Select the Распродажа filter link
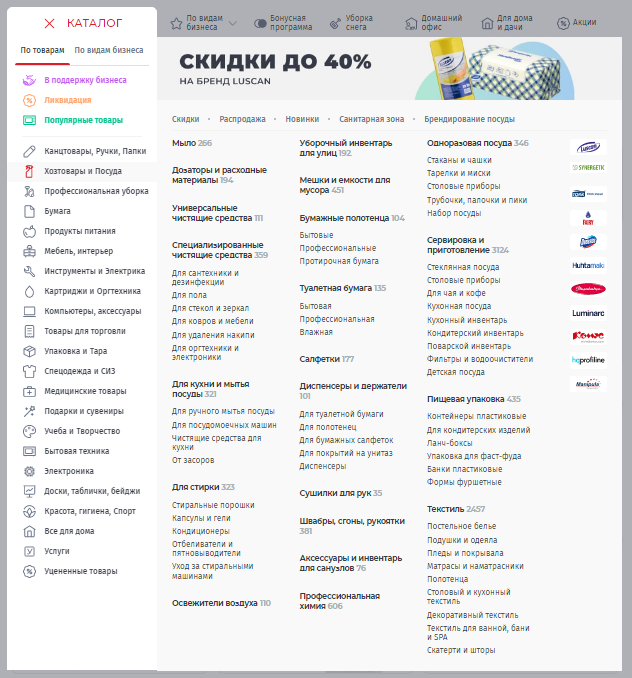Image resolution: width=632 pixels, height=678 pixels. (x=242, y=119)
